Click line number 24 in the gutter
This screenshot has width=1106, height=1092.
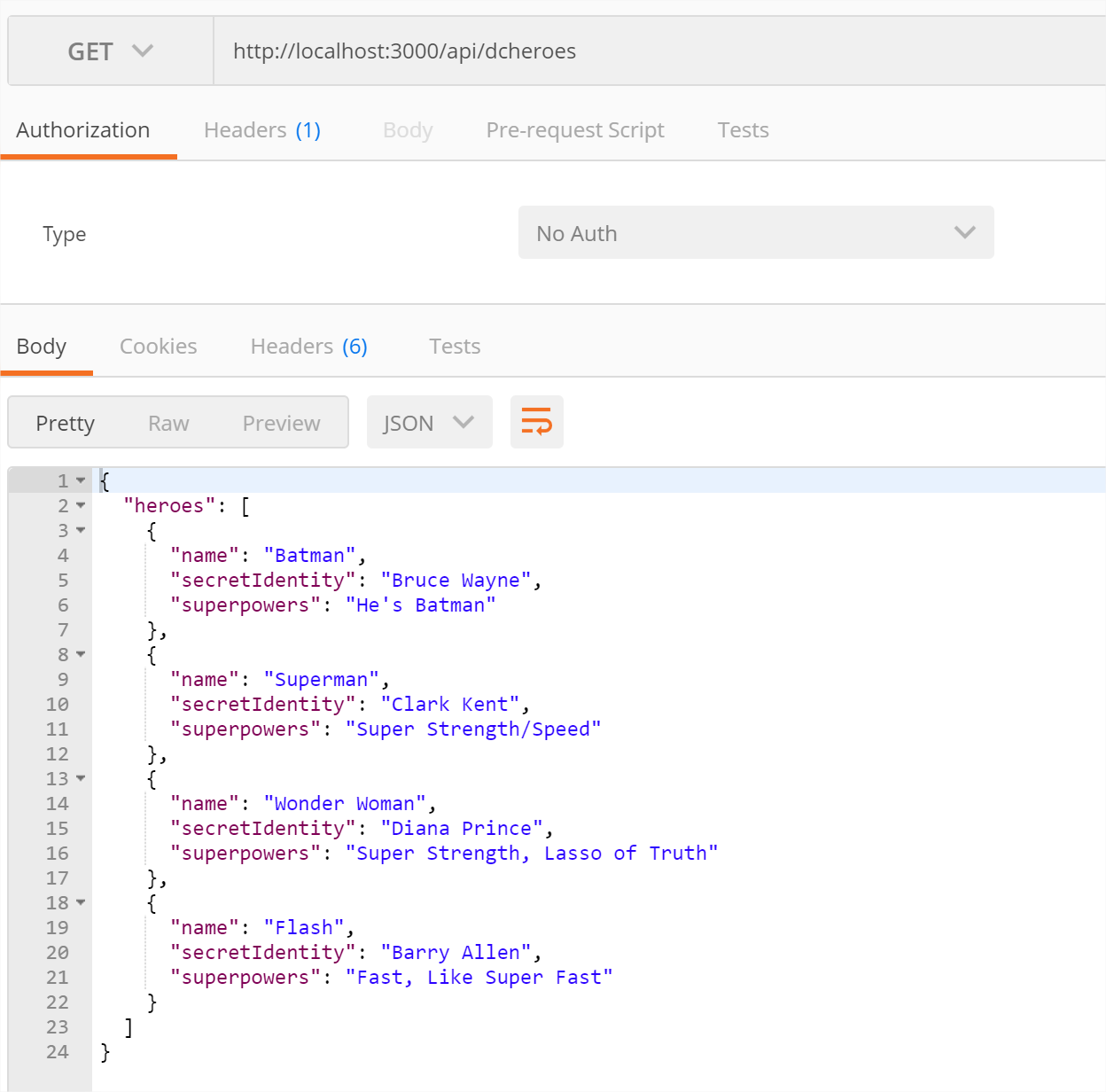[58, 1051]
